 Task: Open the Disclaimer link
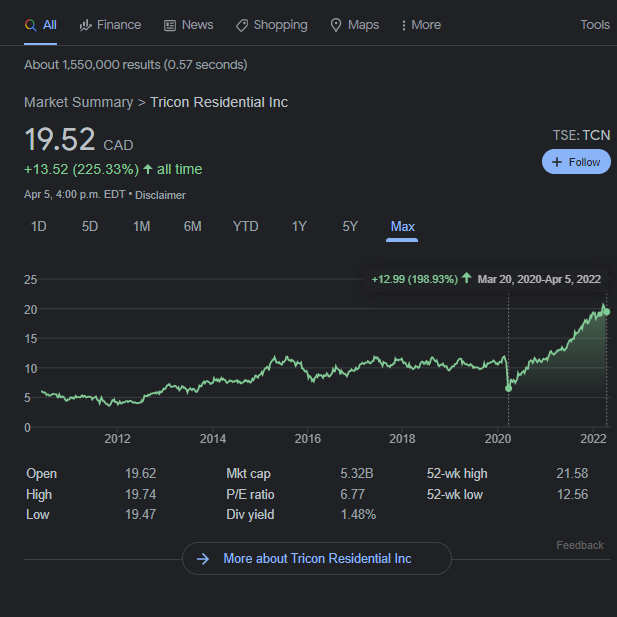[x=160, y=195]
